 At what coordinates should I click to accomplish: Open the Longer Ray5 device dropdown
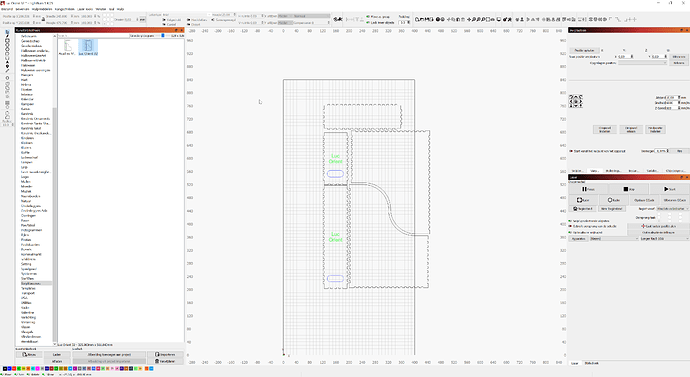click(x=664, y=238)
